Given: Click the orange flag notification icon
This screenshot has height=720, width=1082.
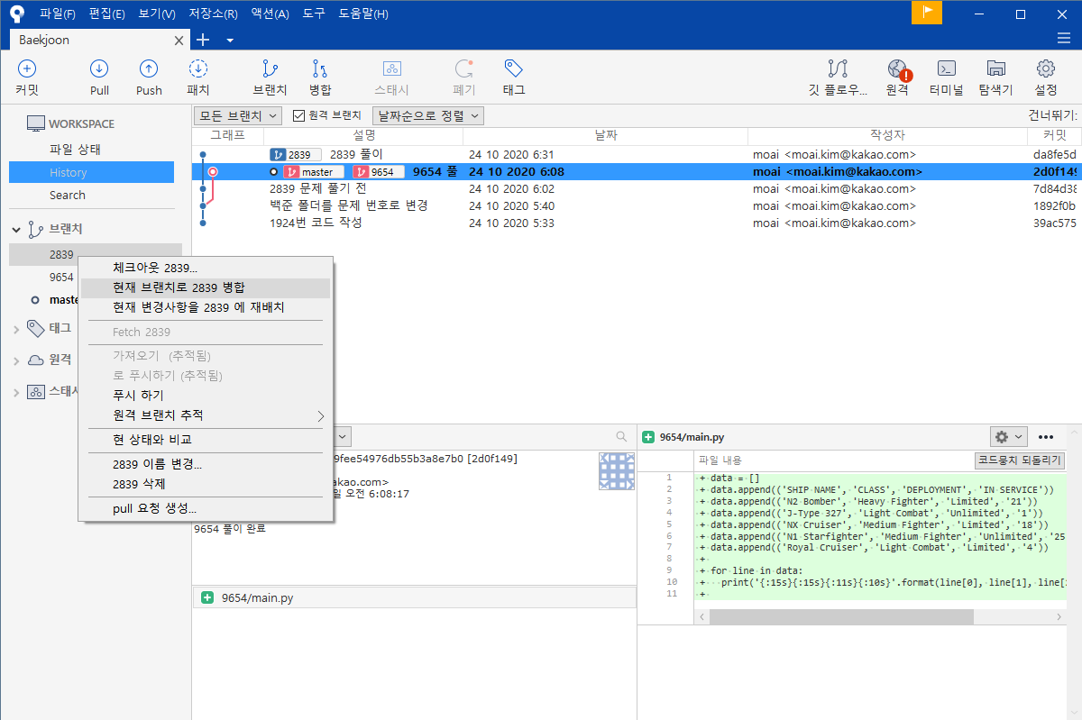Looking at the screenshot, I should coord(927,12).
